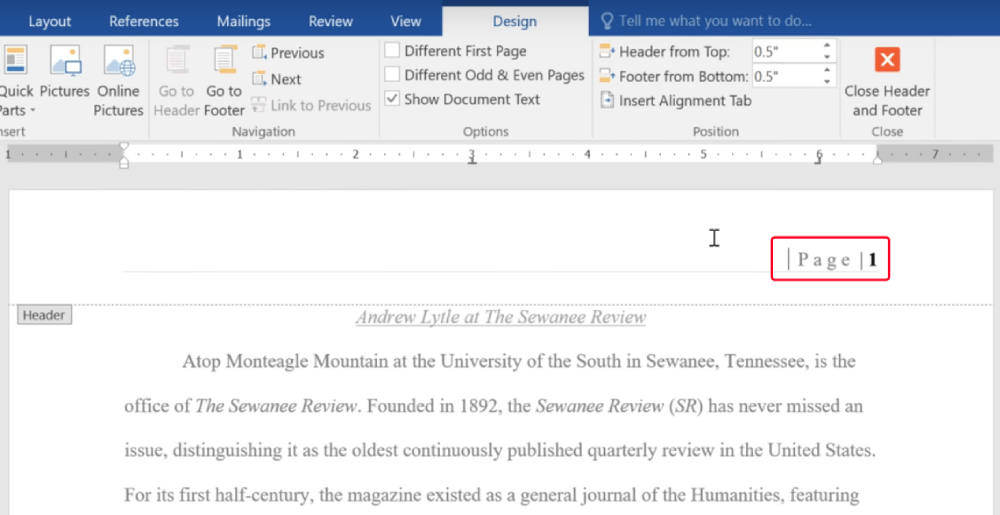Viewport: 1000px width, 515px height.
Task: Click the lightbulb Tell me icon
Action: tap(606, 21)
